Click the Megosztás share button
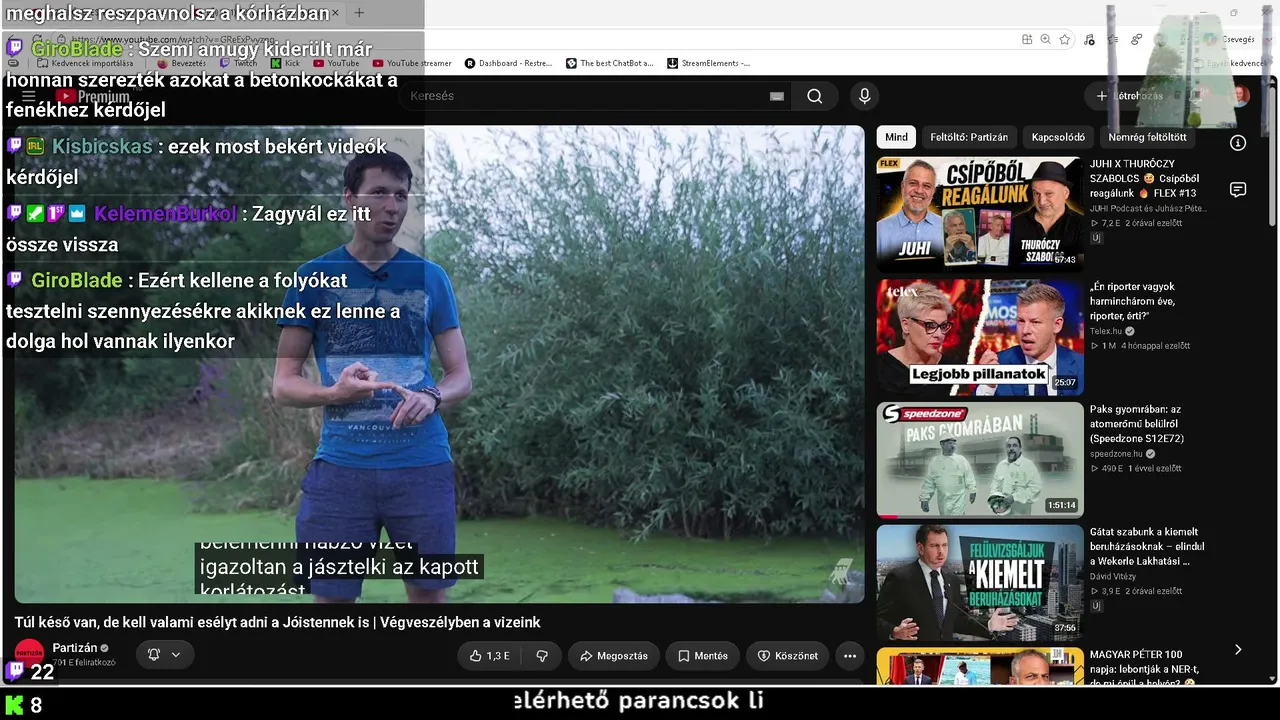The height and width of the screenshot is (720, 1280). tap(614, 656)
